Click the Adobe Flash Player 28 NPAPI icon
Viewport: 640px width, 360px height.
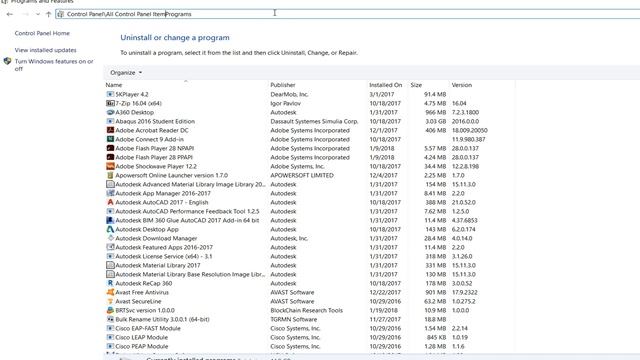pos(110,148)
